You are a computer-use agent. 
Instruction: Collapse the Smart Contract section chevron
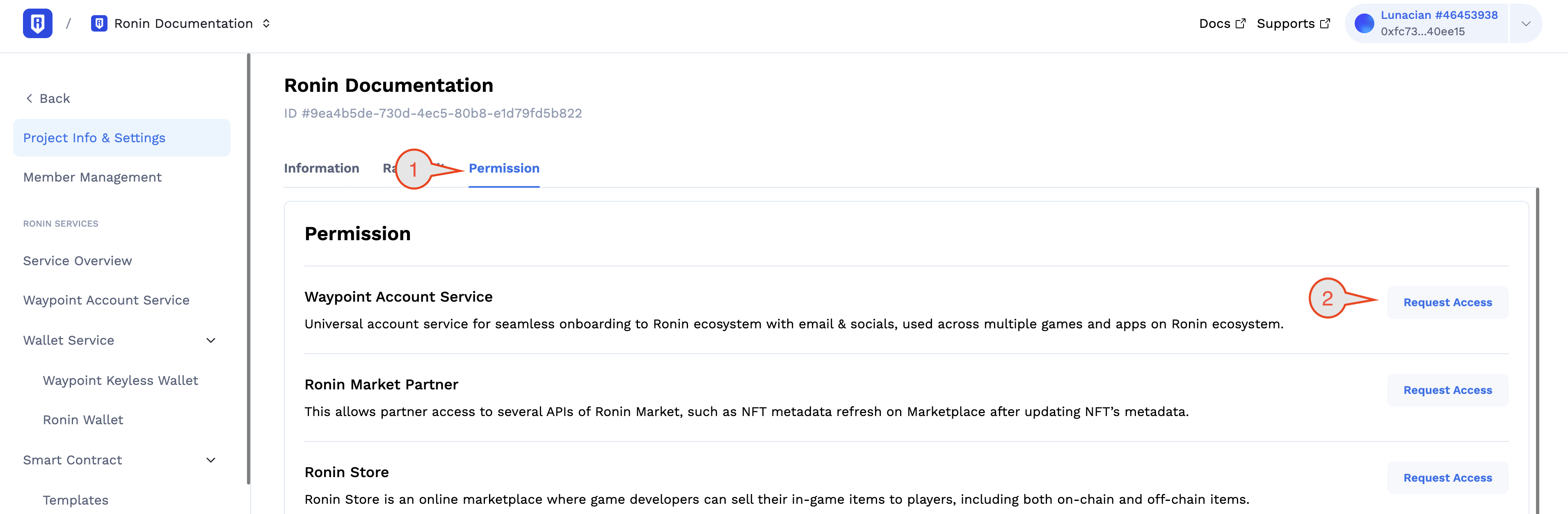(211, 460)
